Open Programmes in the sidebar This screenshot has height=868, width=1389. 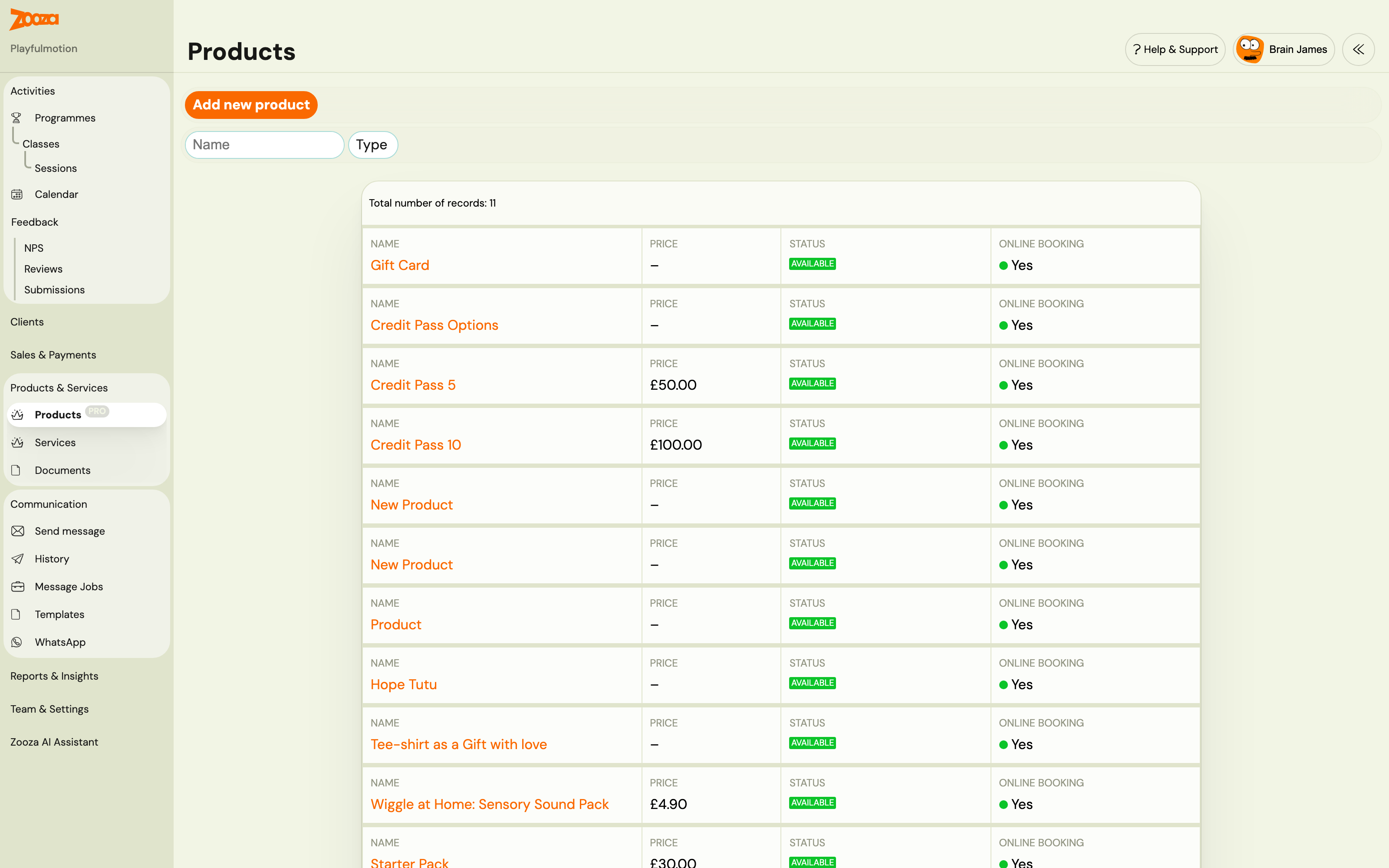65,118
